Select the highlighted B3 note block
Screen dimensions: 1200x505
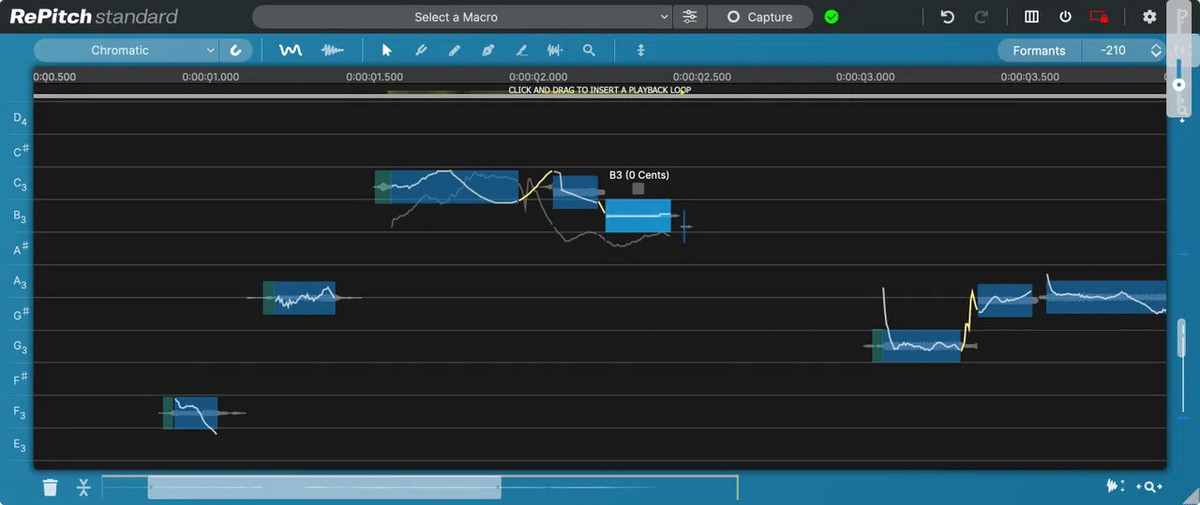637,216
